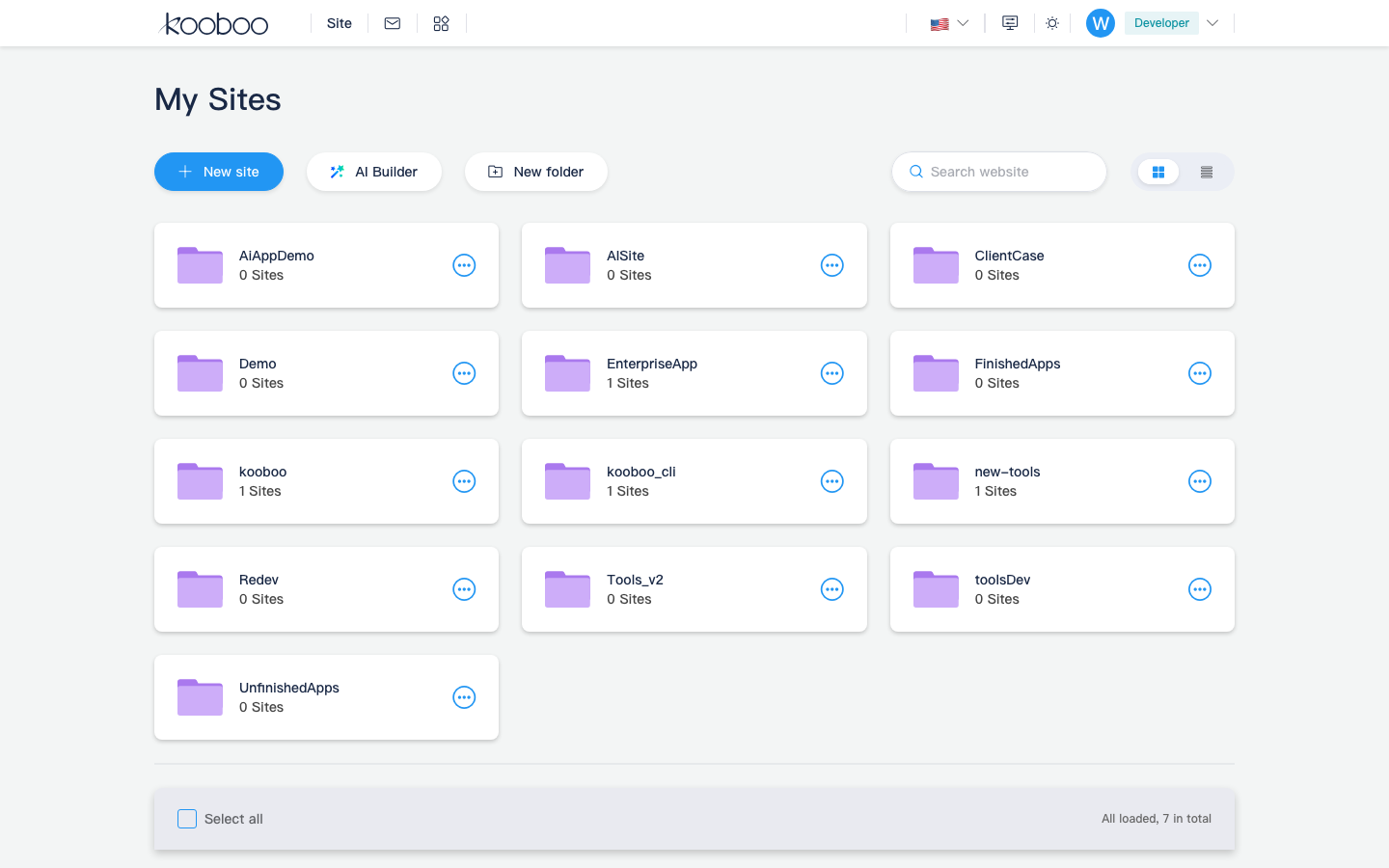Select the Site menu item

pos(340,23)
